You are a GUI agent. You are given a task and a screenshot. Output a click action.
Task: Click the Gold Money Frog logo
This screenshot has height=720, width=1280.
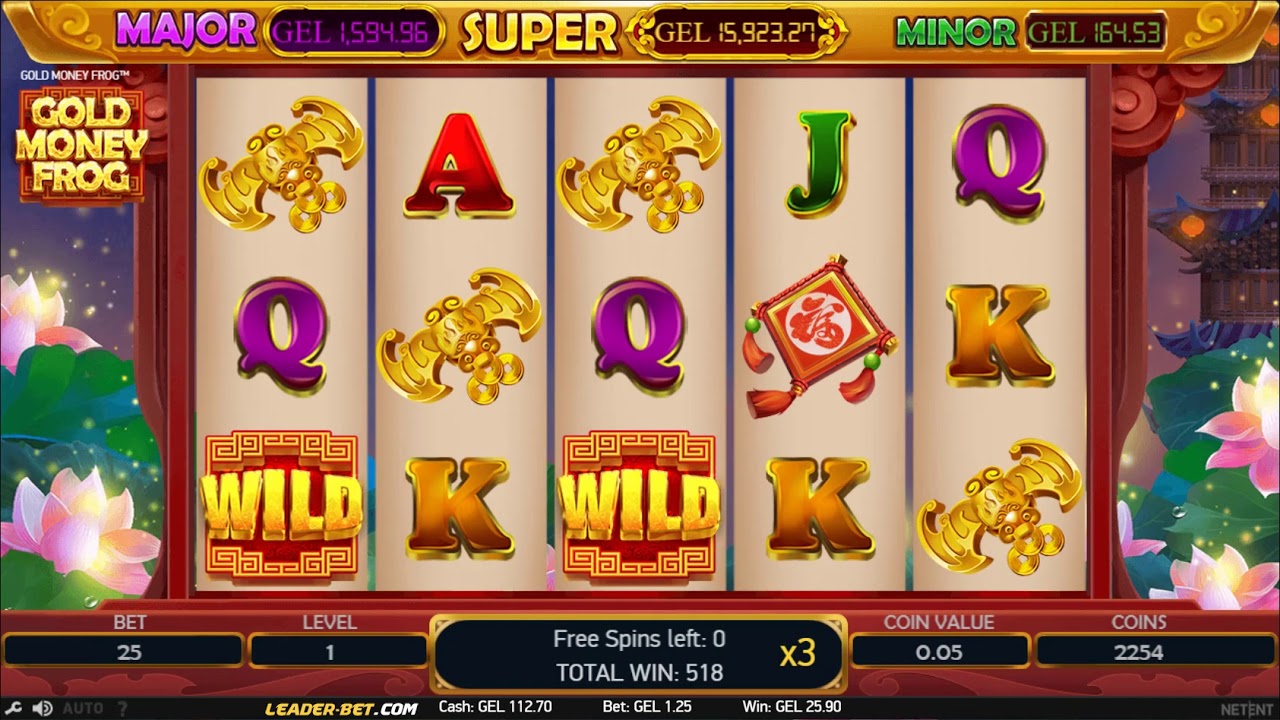(x=80, y=144)
